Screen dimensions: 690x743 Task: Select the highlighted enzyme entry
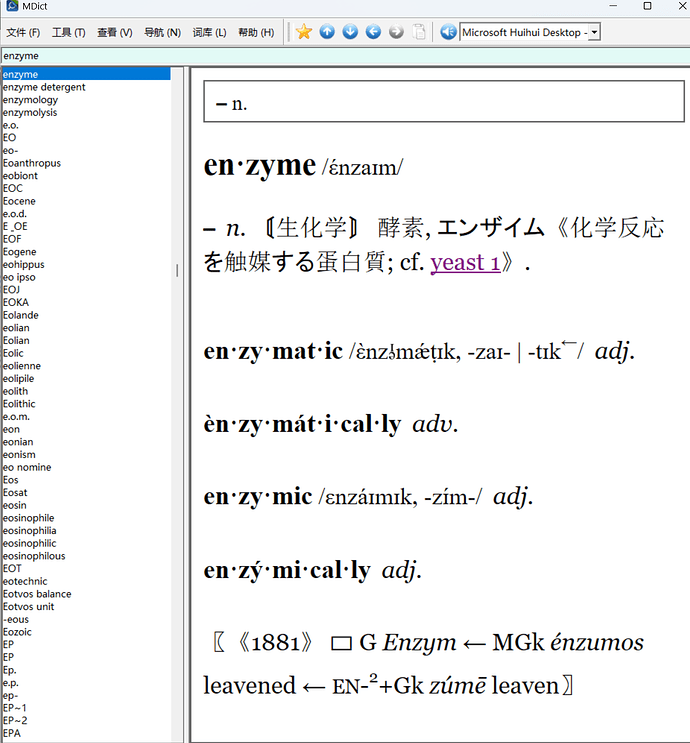[x=86, y=74]
